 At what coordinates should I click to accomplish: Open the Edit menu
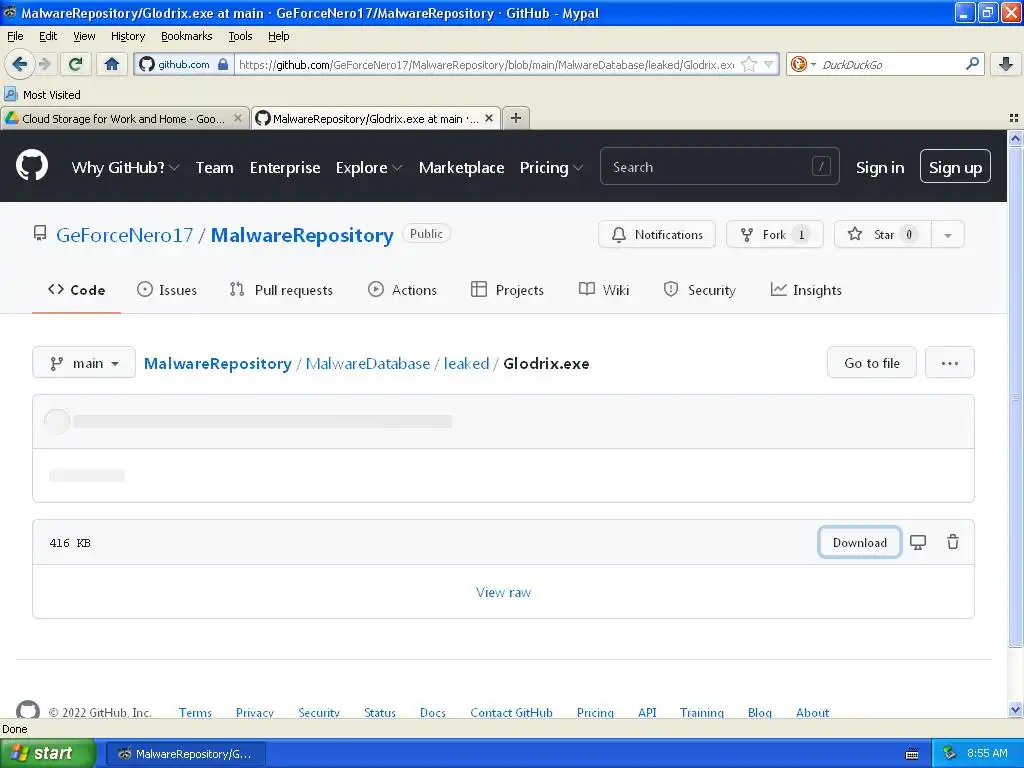pyautogui.click(x=48, y=36)
